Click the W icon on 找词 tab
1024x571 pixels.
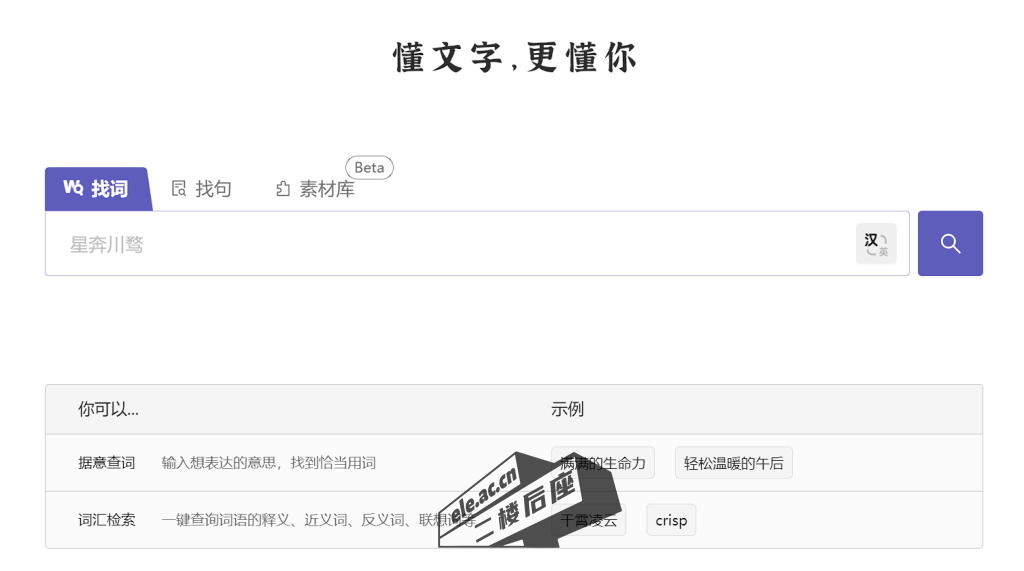pos(73,188)
